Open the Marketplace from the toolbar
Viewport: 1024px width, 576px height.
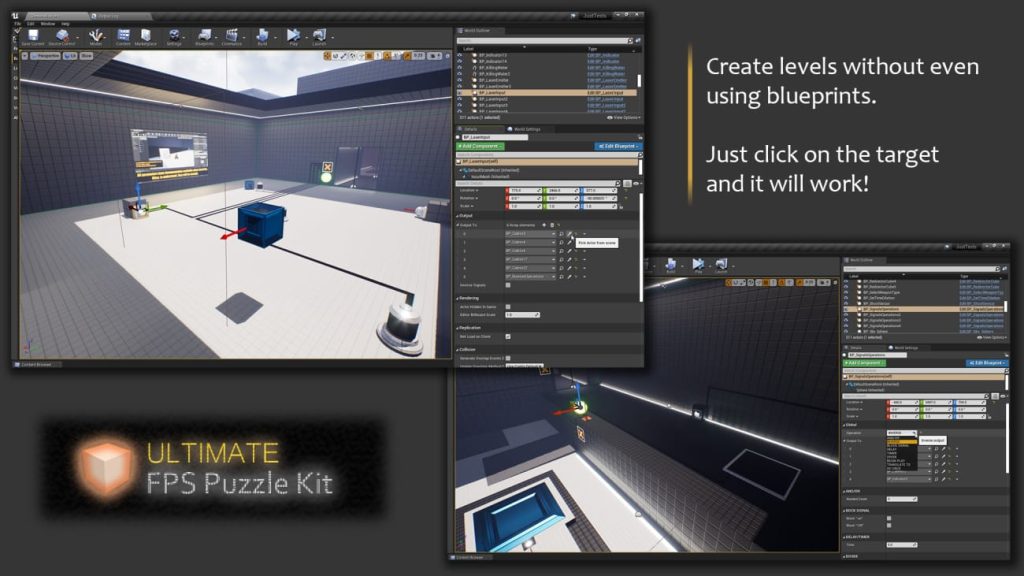(146, 37)
